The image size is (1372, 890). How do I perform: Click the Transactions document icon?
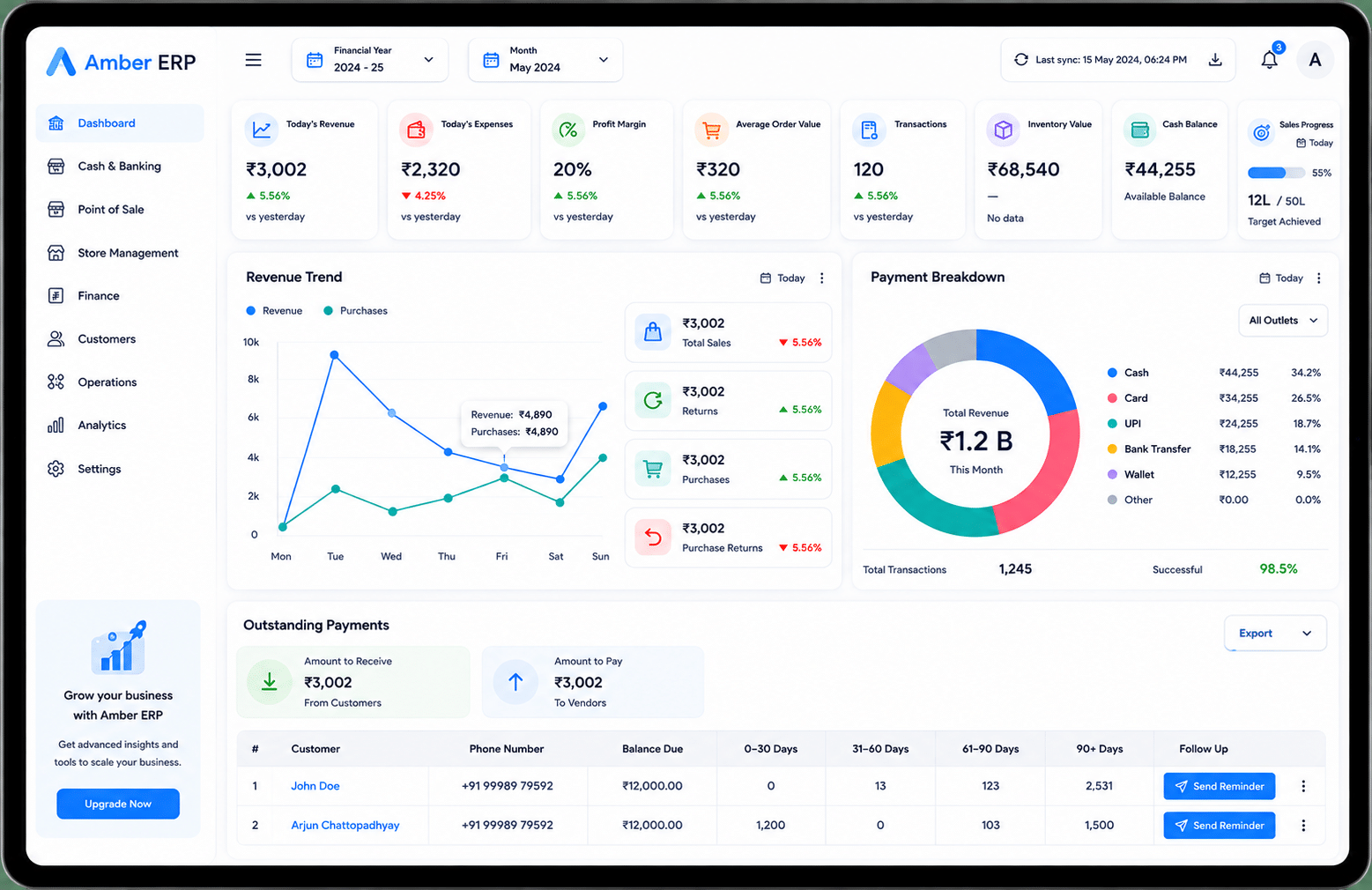pos(869,130)
